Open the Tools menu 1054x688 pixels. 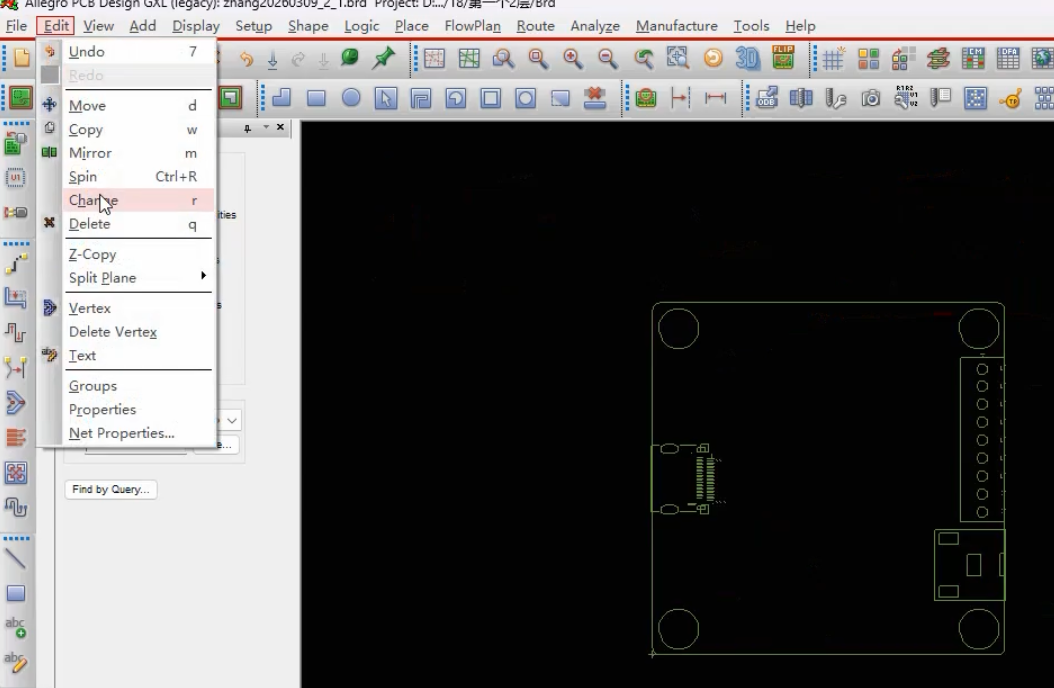tap(751, 26)
